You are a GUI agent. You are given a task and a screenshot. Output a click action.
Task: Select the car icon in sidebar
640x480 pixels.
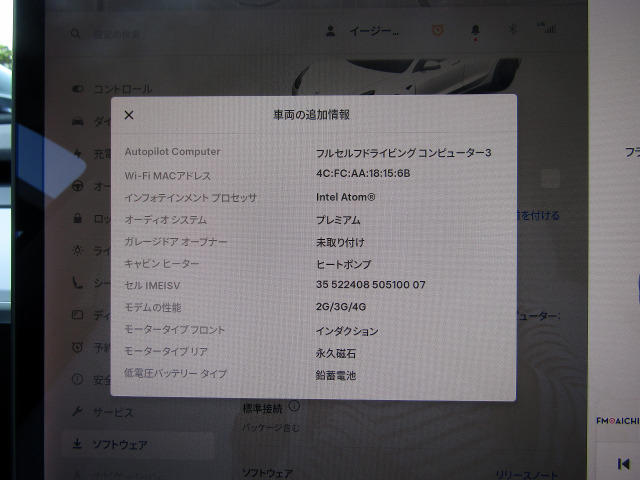click(78, 121)
